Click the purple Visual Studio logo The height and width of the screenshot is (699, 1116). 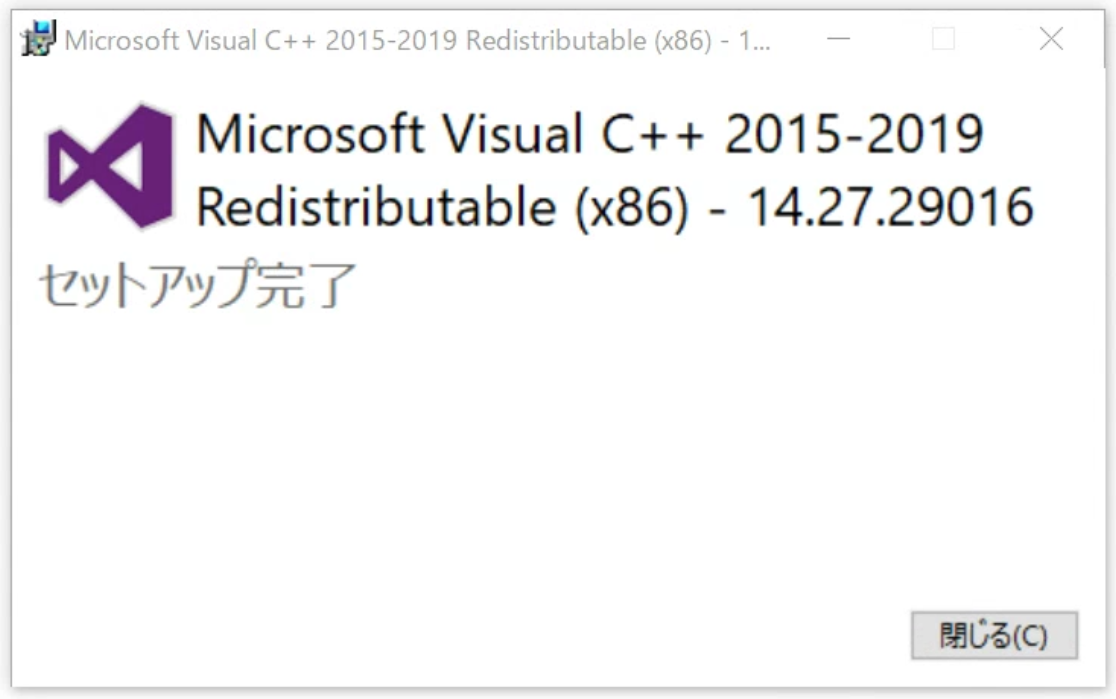click(x=110, y=165)
